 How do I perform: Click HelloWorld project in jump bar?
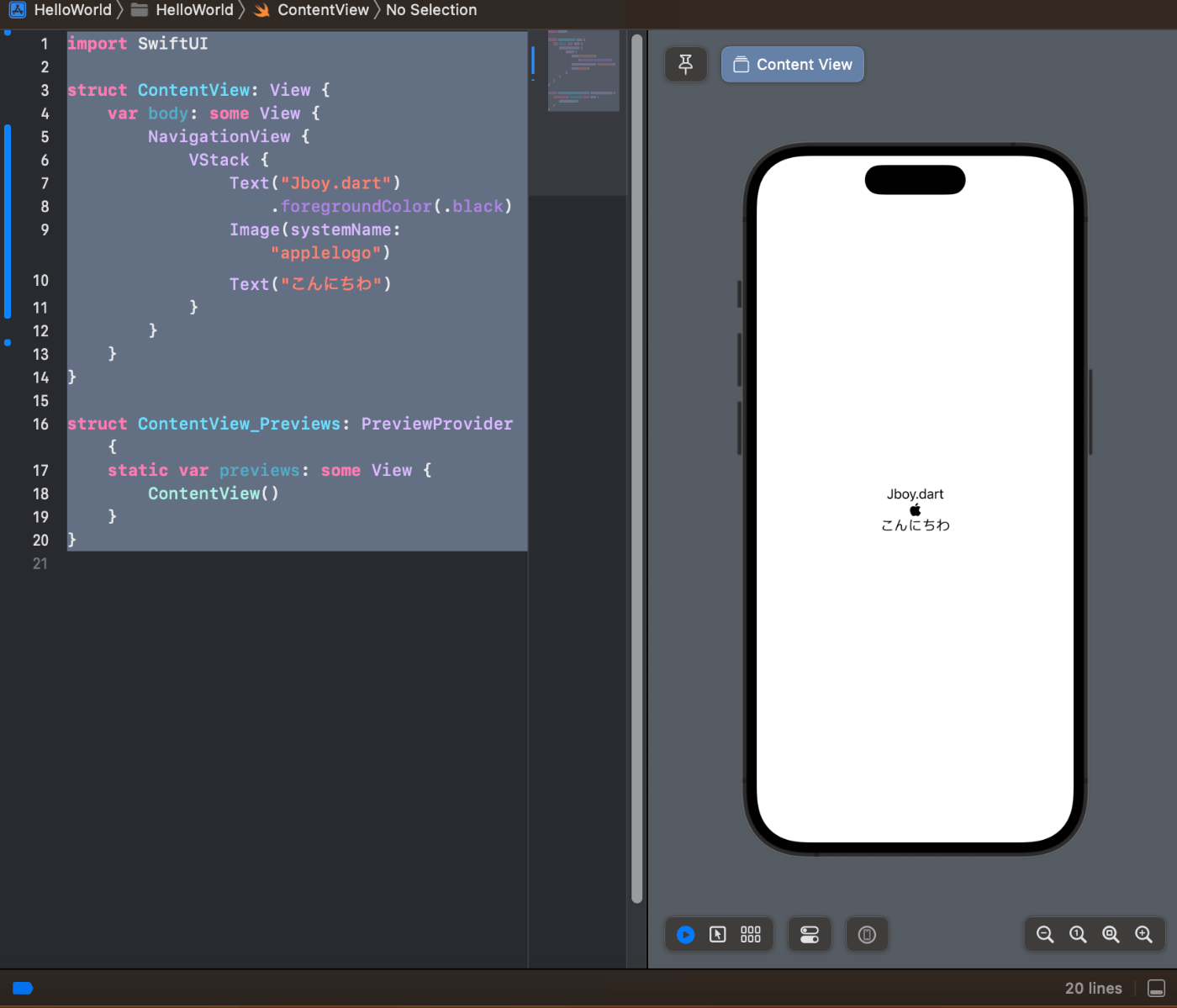[x=61, y=10]
